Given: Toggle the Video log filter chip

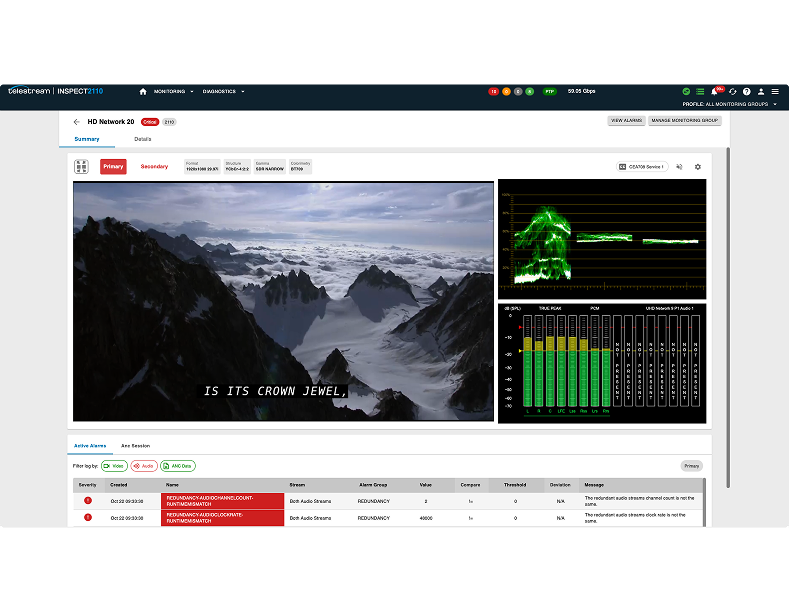Looking at the screenshot, I should coord(114,466).
